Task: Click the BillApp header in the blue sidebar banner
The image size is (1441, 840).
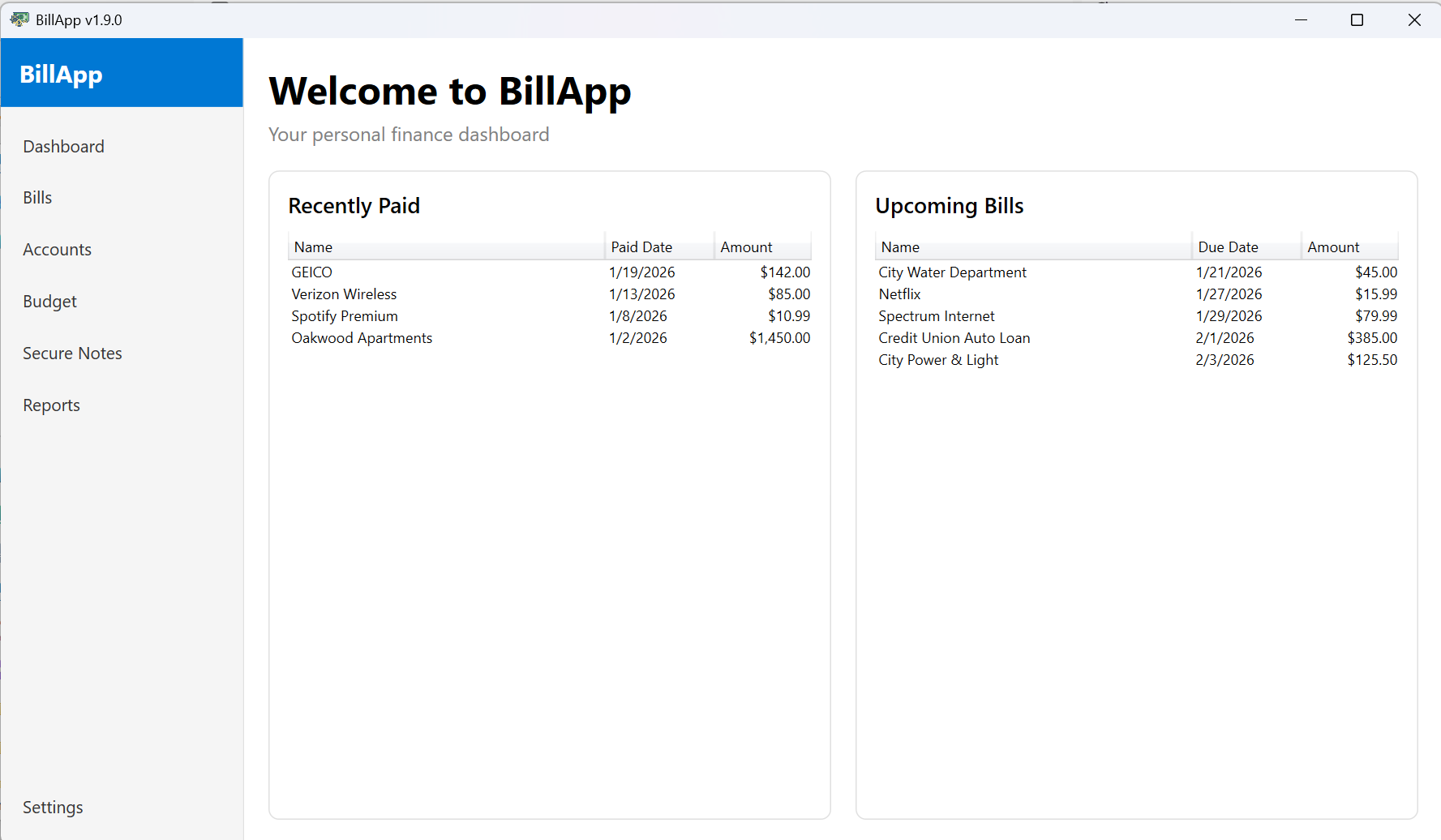Action: tap(61, 73)
